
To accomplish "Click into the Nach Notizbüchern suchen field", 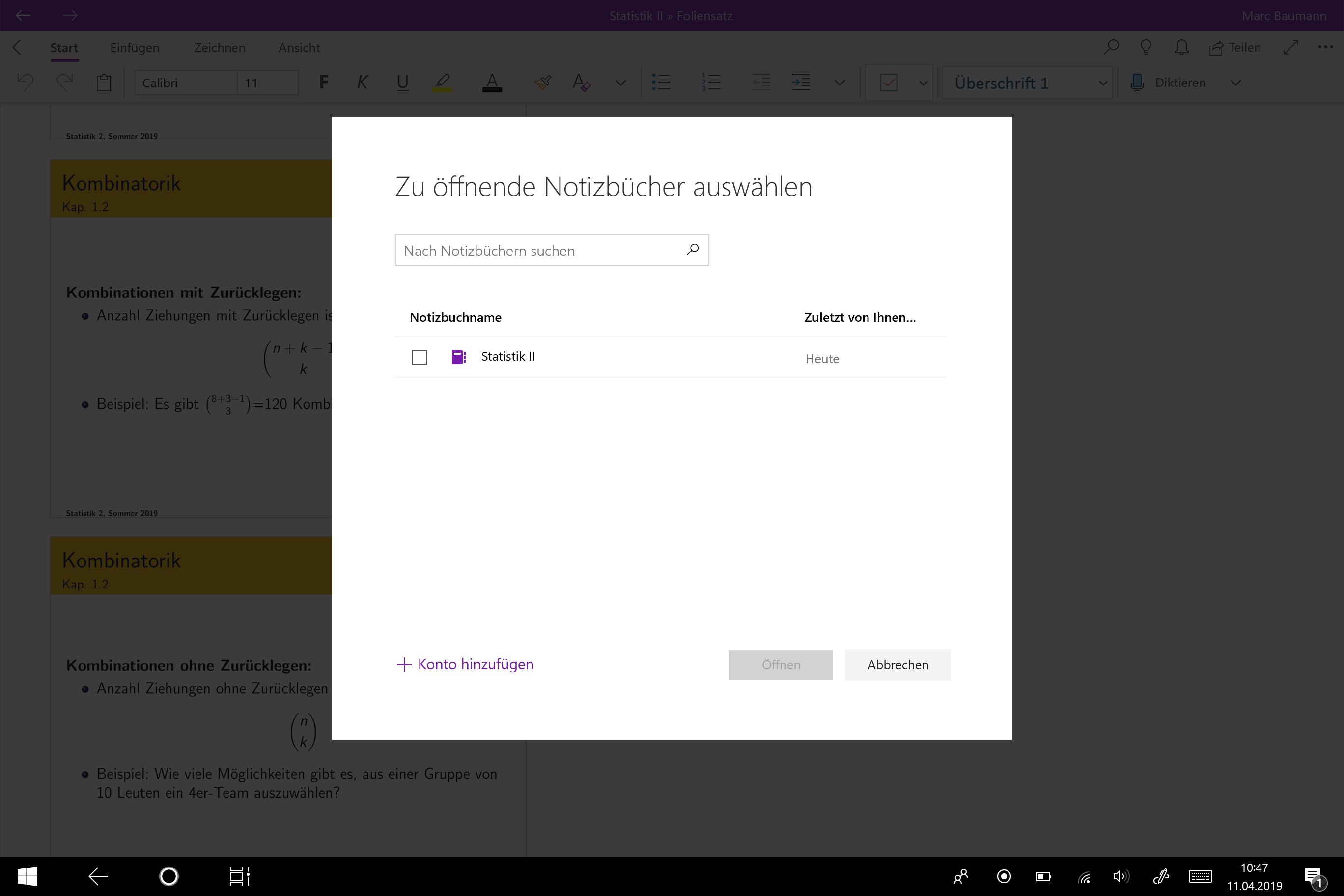I will tap(537, 251).
